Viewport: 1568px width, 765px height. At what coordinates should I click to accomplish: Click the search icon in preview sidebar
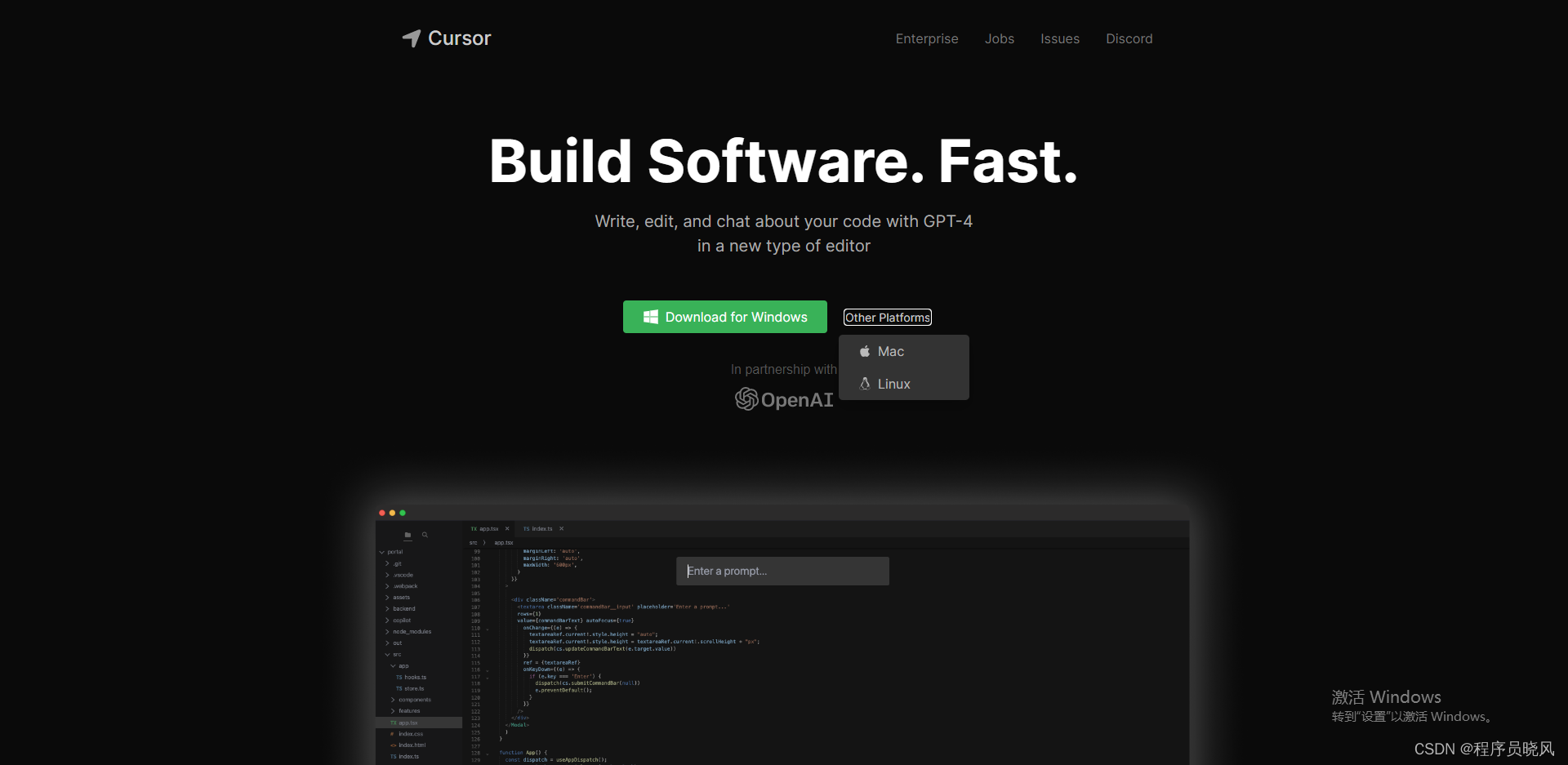click(425, 535)
